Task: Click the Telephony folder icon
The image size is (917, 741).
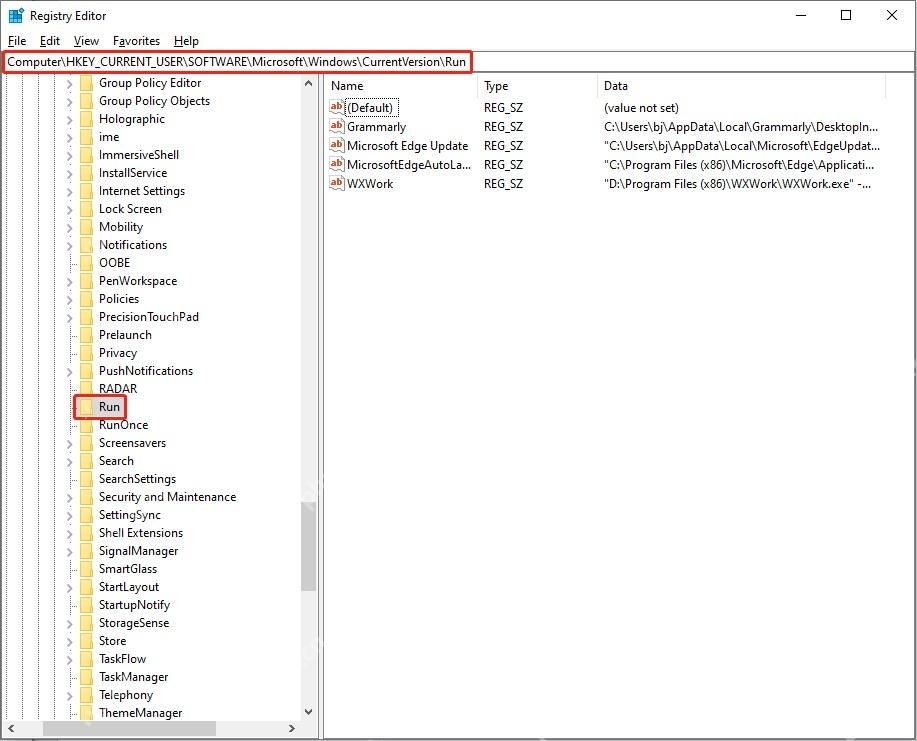Action: click(x=87, y=695)
